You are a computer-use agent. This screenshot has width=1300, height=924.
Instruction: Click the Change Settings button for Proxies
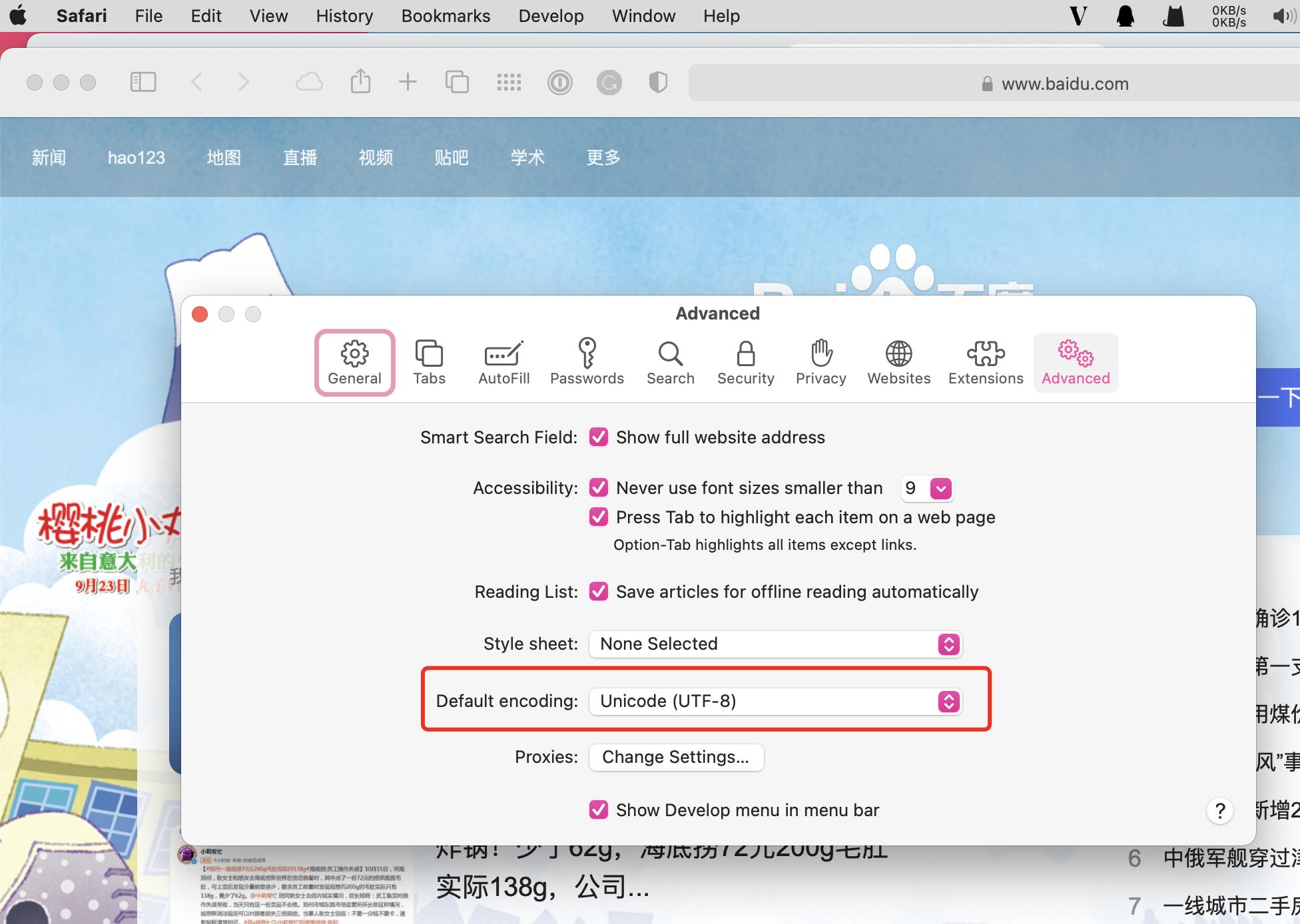coord(675,757)
